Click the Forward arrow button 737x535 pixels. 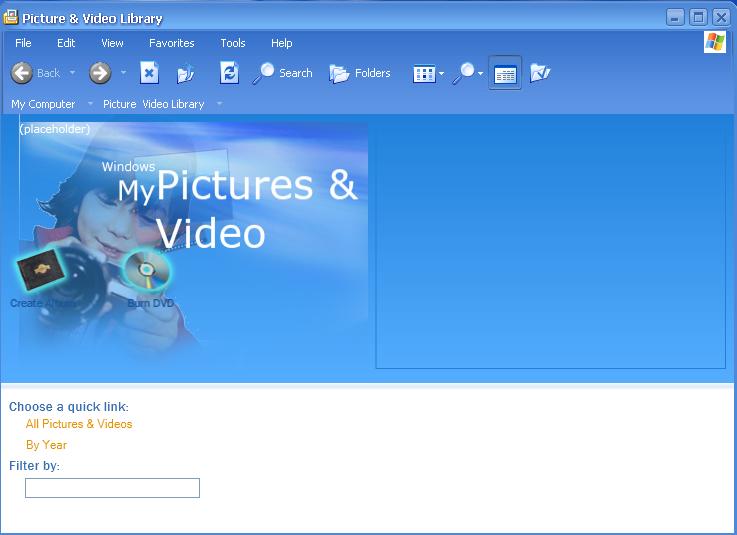[x=100, y=73]
